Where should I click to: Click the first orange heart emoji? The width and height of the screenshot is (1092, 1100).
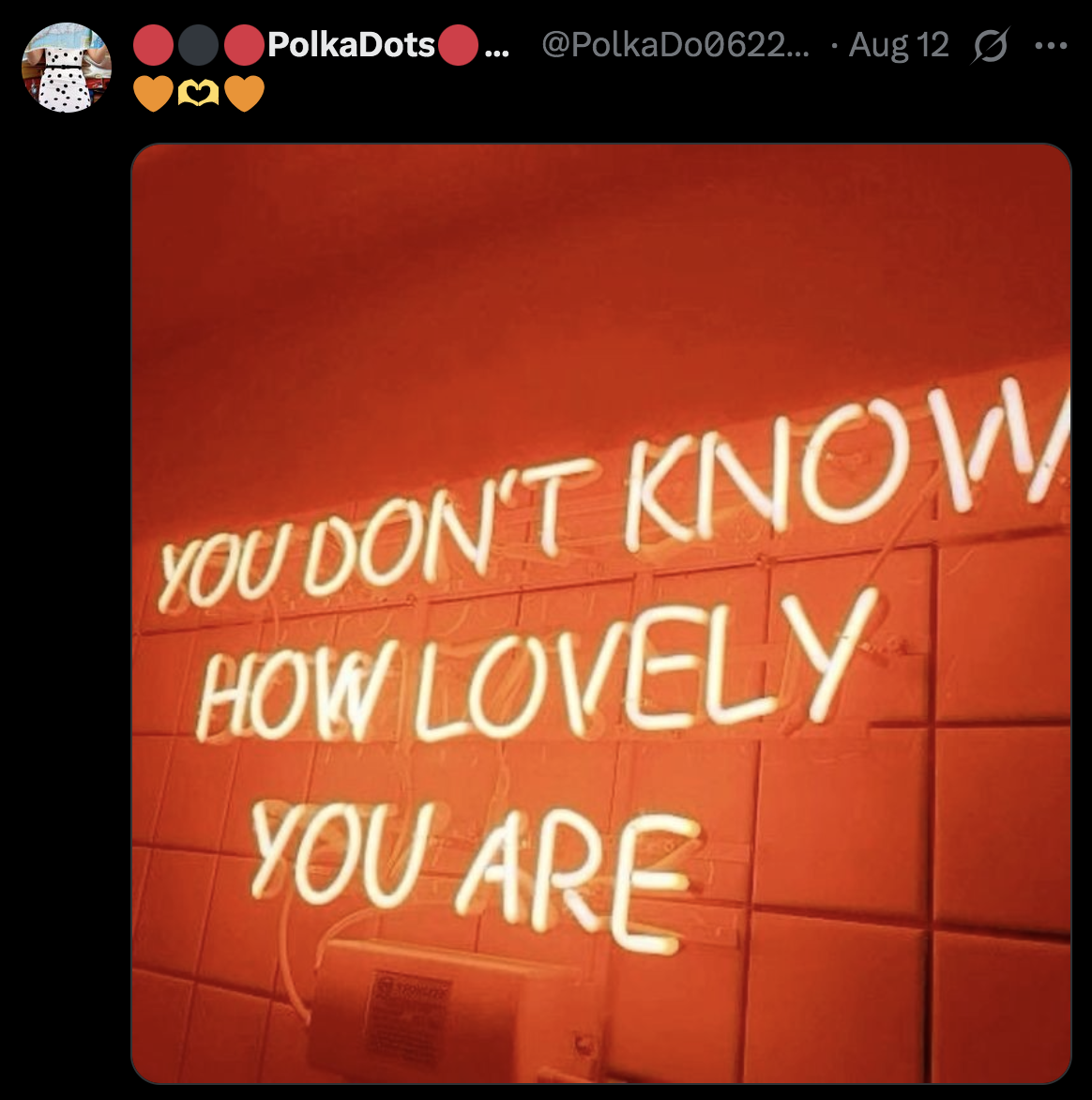point(153,93)
